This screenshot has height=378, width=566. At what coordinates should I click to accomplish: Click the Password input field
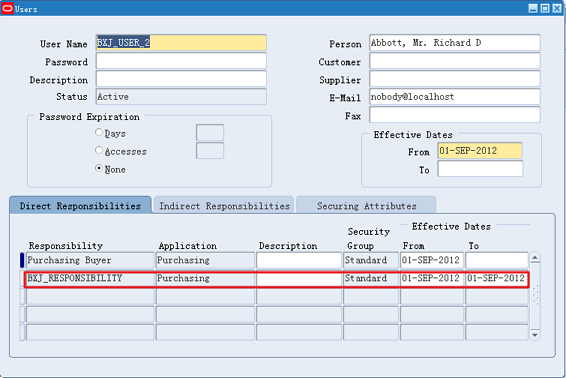pos(181,61)
